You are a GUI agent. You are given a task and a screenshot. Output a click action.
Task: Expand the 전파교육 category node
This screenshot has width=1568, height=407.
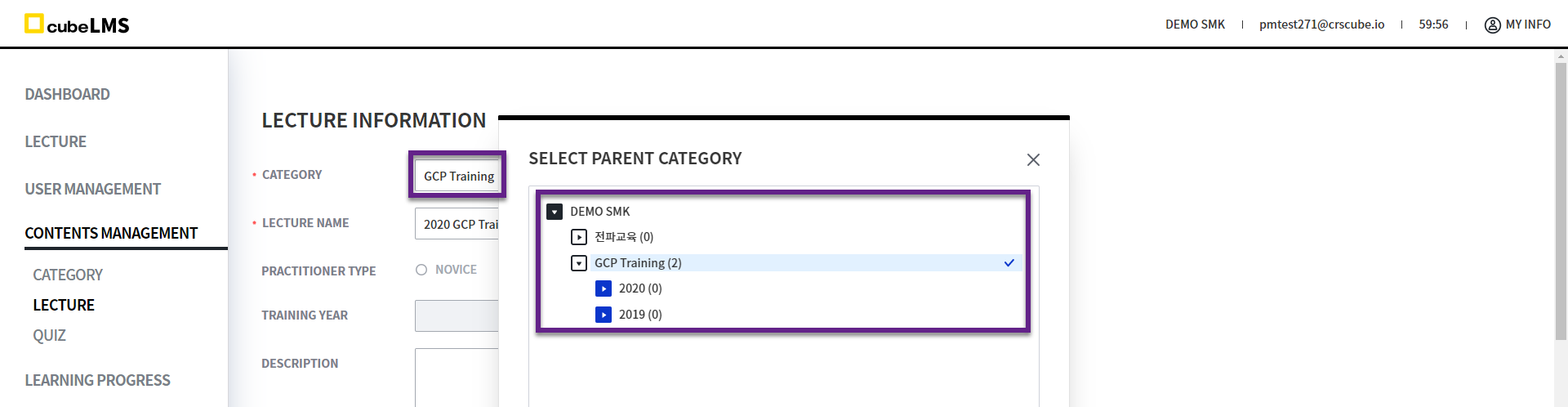click(579, 237)
